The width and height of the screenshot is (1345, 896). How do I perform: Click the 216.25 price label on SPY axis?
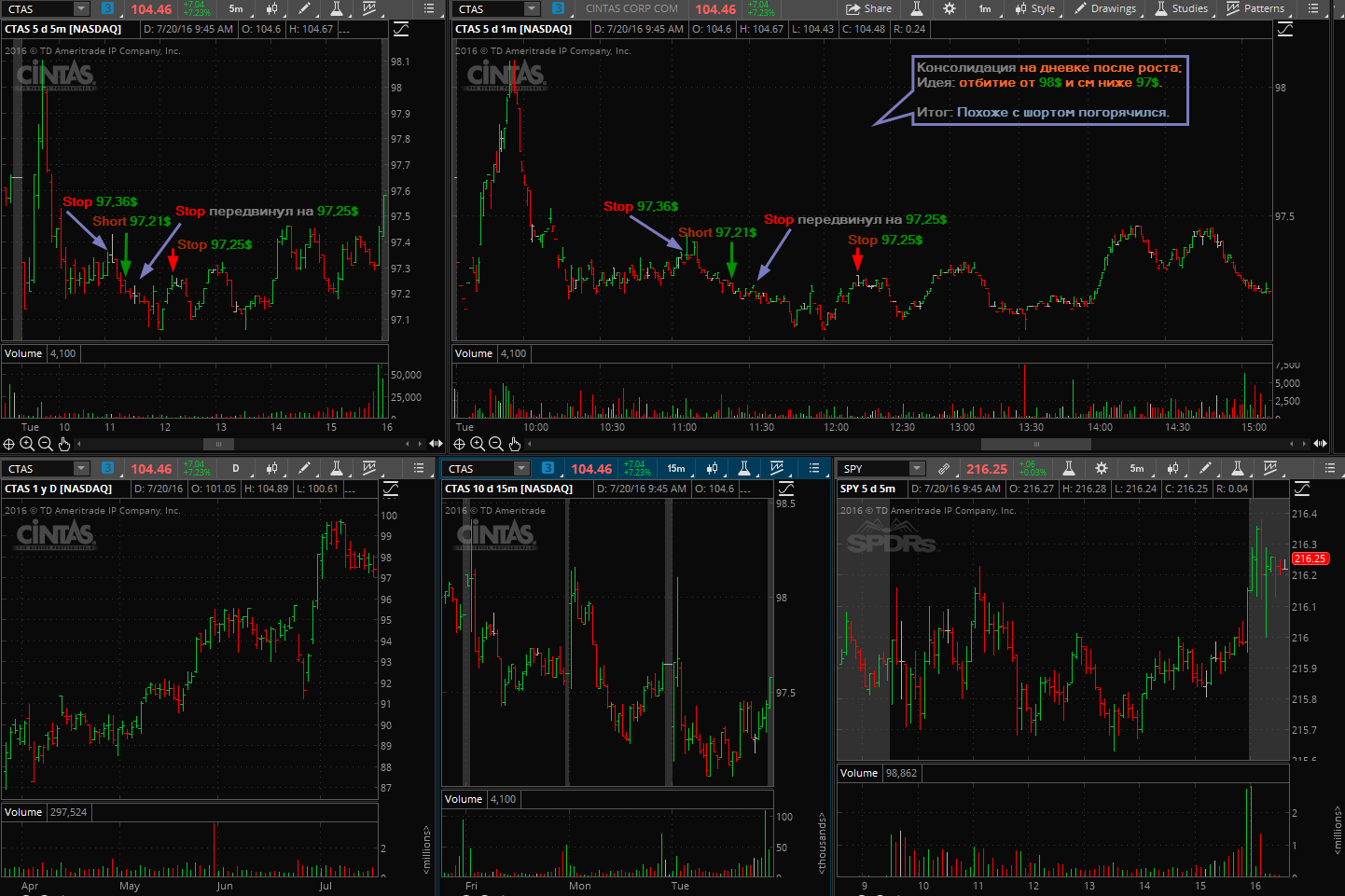coord(1310,558)
